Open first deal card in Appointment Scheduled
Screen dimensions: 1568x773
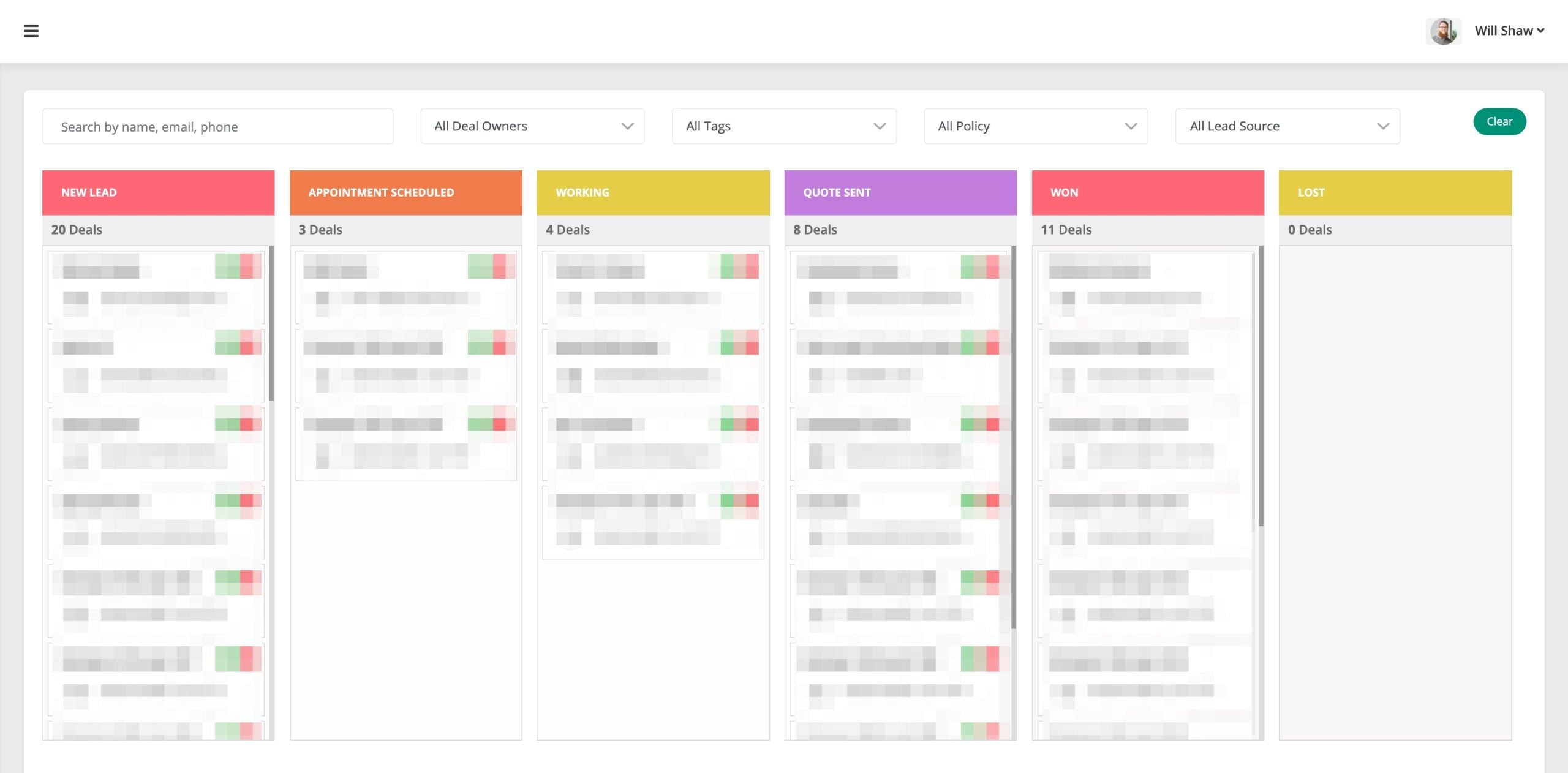405,287
